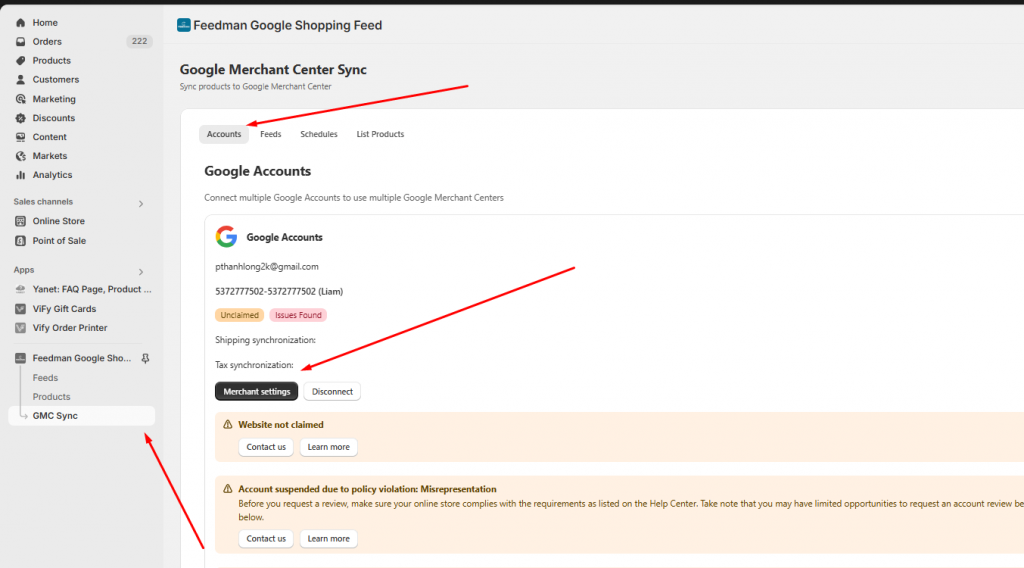Click the Discounts badge icon

point(20,118)
